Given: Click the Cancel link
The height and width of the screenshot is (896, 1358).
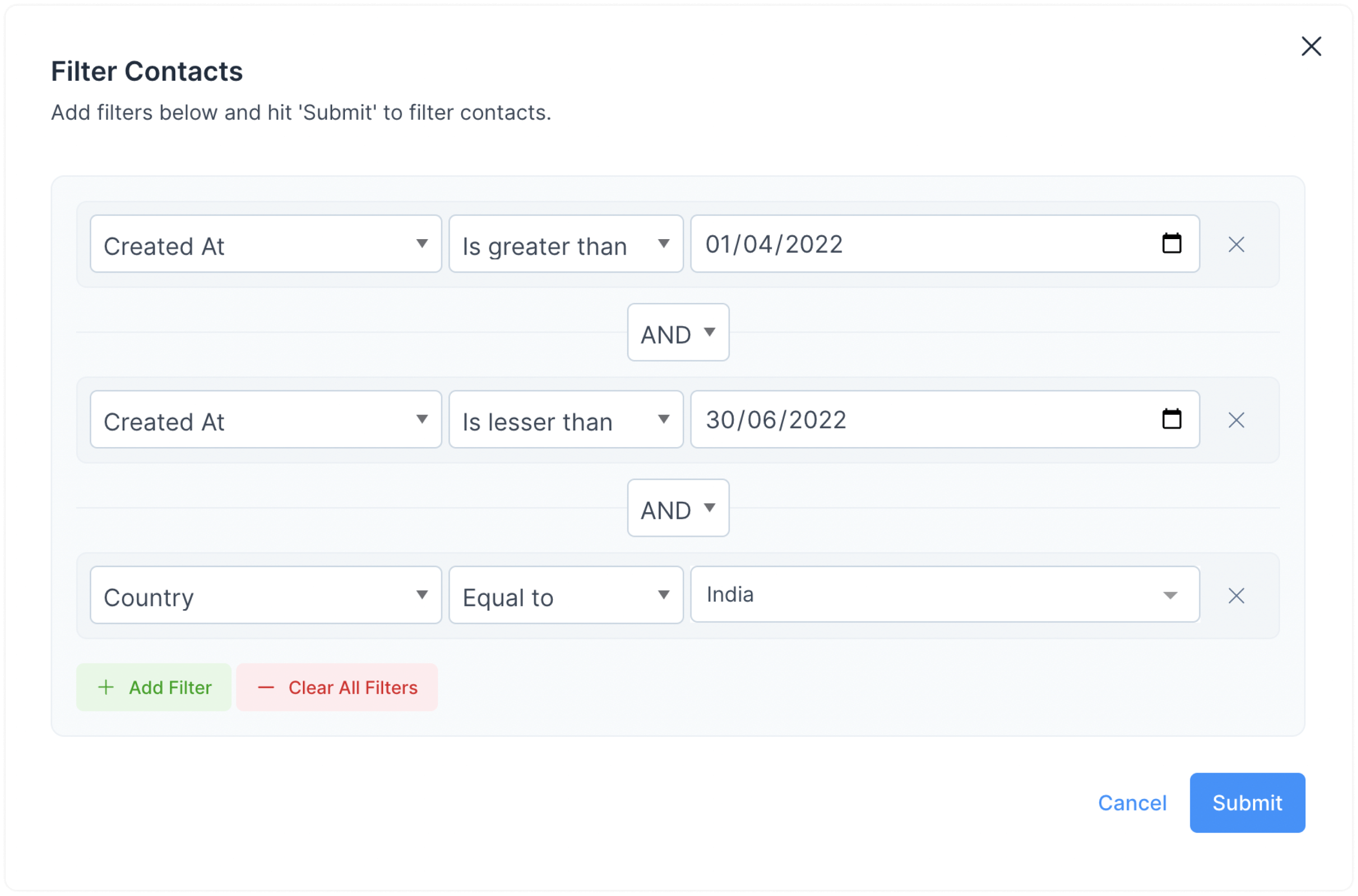Looking at the screenshot, I should coord(1132,803).
